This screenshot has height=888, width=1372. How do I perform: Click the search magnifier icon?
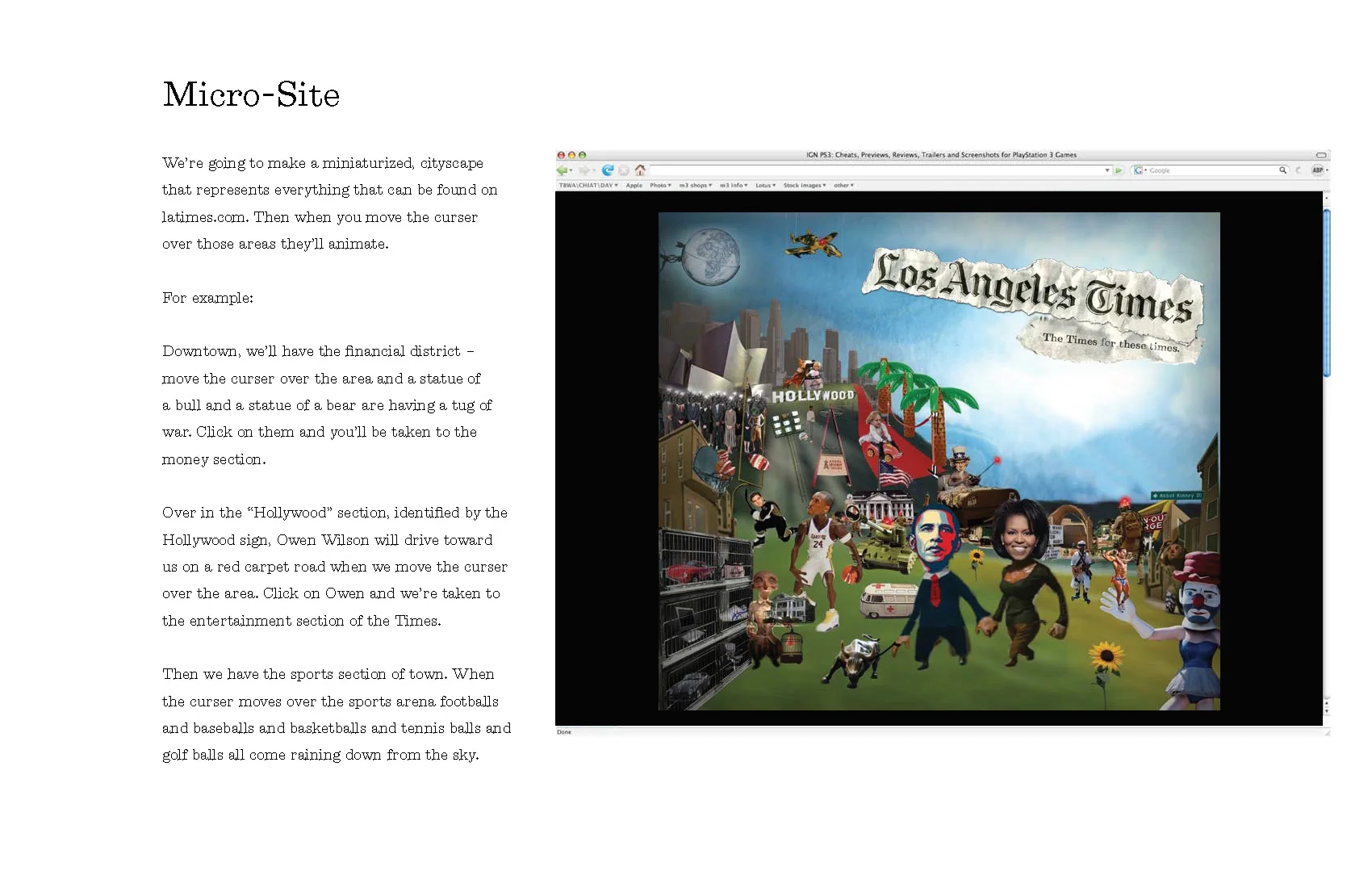tap(1282, 170)
